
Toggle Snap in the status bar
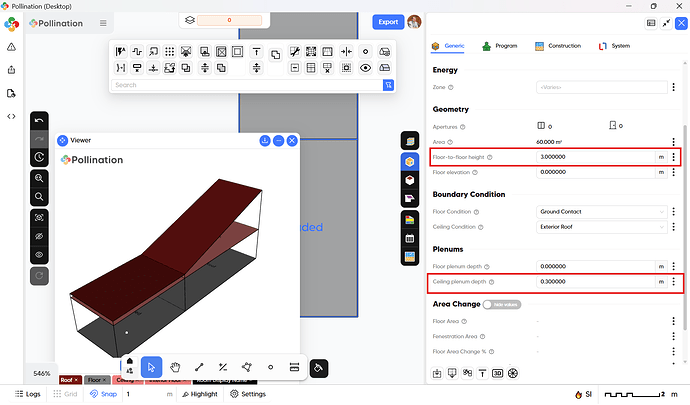(103, 394)
